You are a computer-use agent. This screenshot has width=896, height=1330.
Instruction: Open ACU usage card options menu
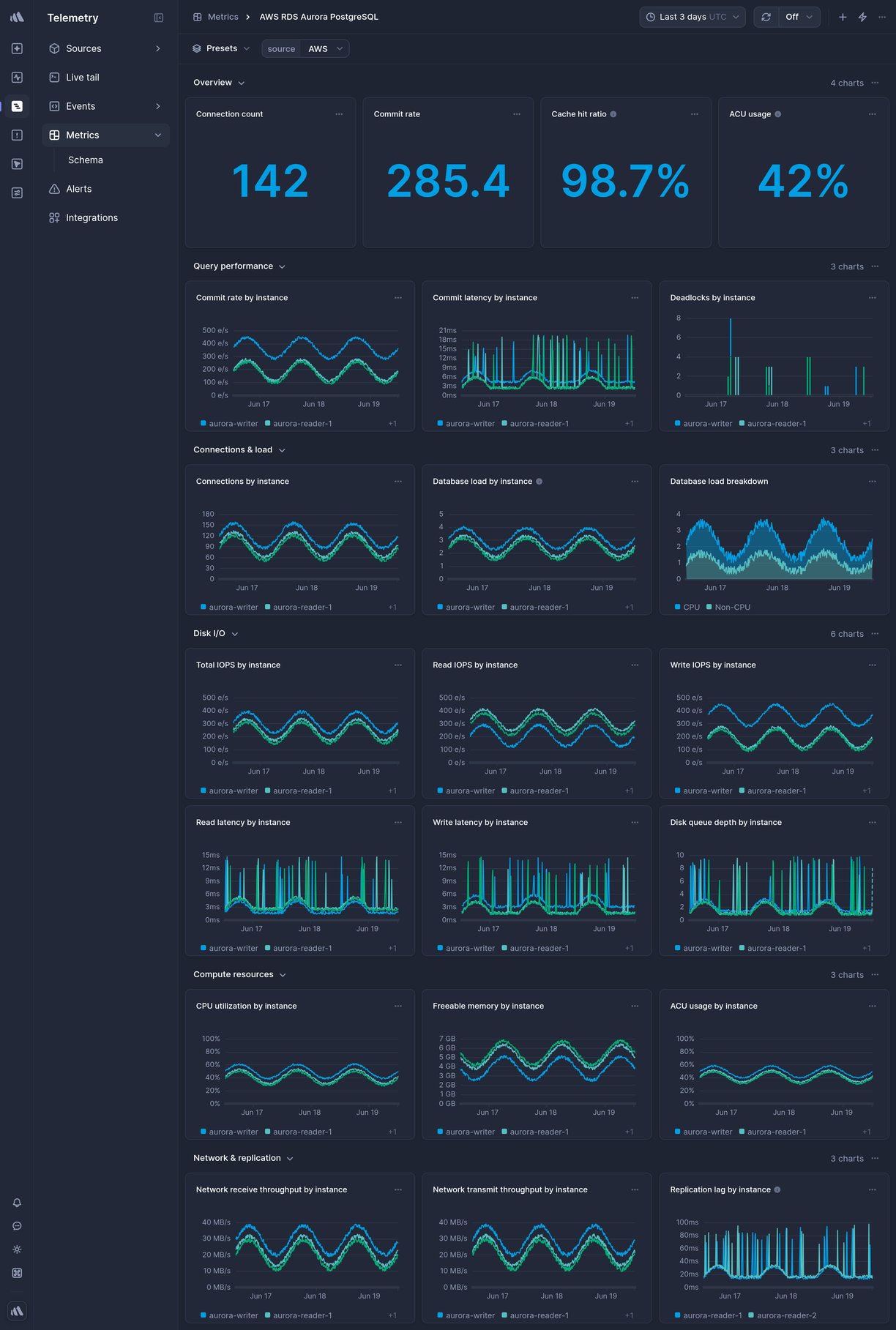tap(873, 114)
